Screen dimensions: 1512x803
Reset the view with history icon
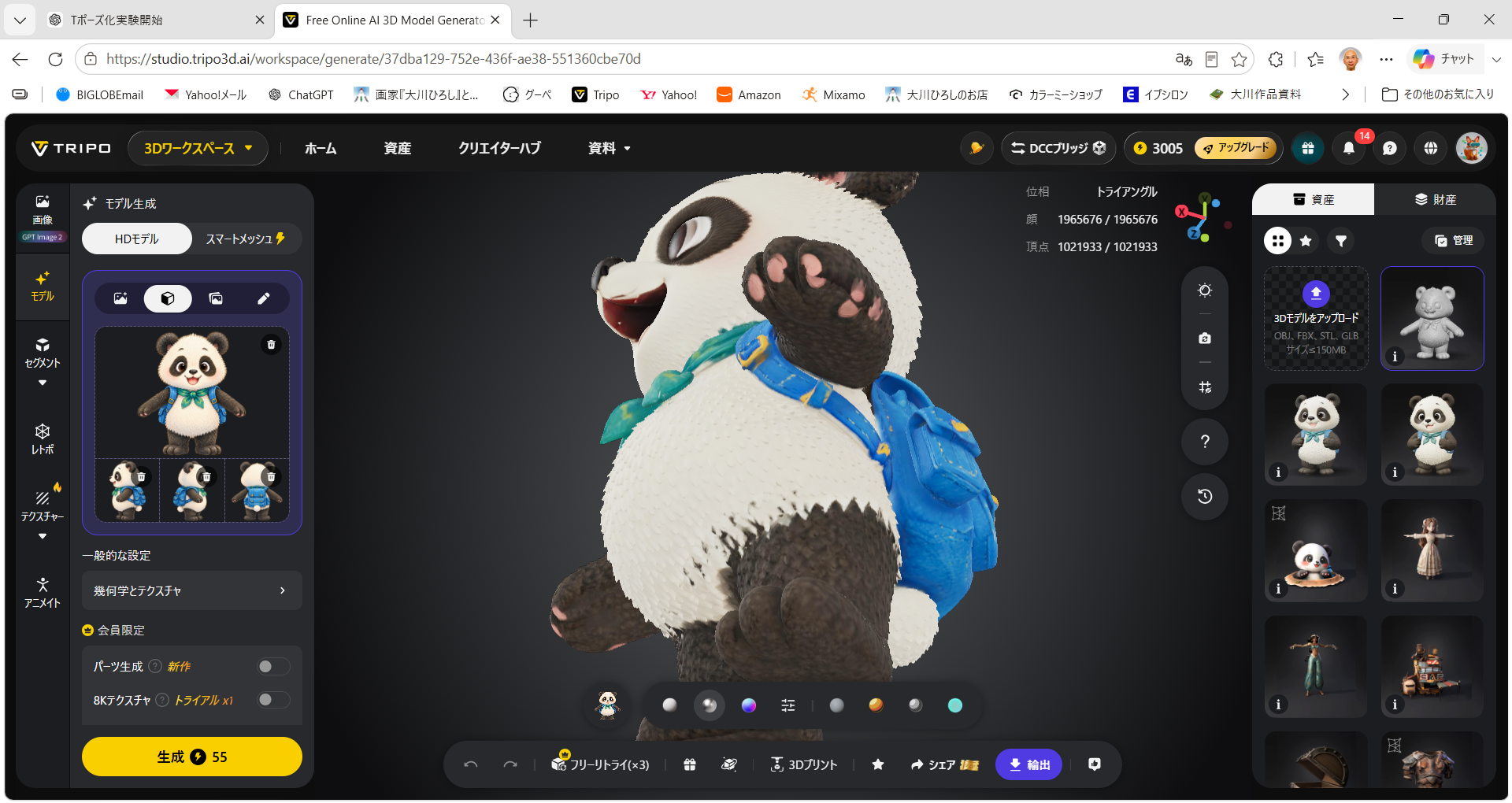(x=1205, y=496)
